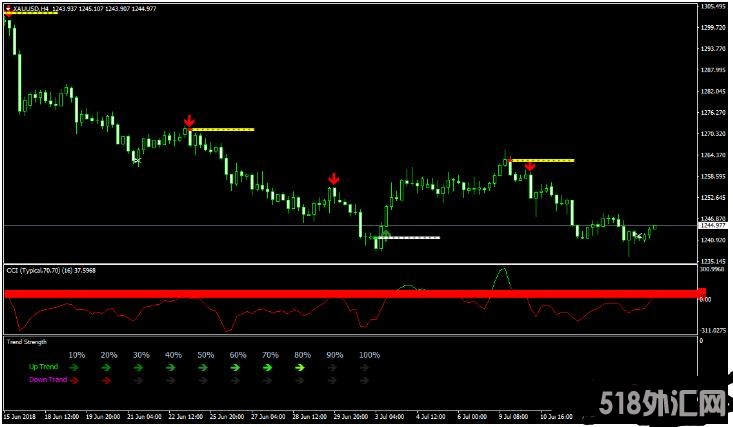Click the dimmed Down Trend 70% arrow
The image size is (733, 427).
point(267,380)
